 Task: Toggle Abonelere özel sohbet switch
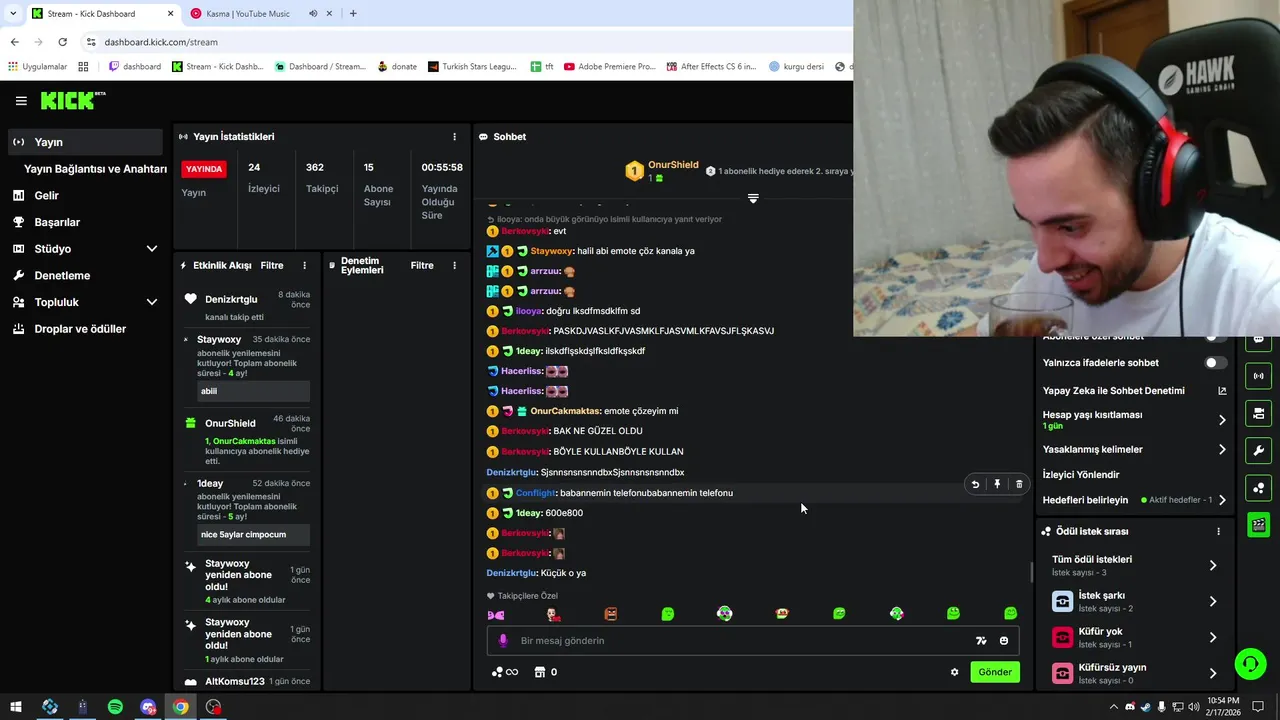[x=1215, y=338]
